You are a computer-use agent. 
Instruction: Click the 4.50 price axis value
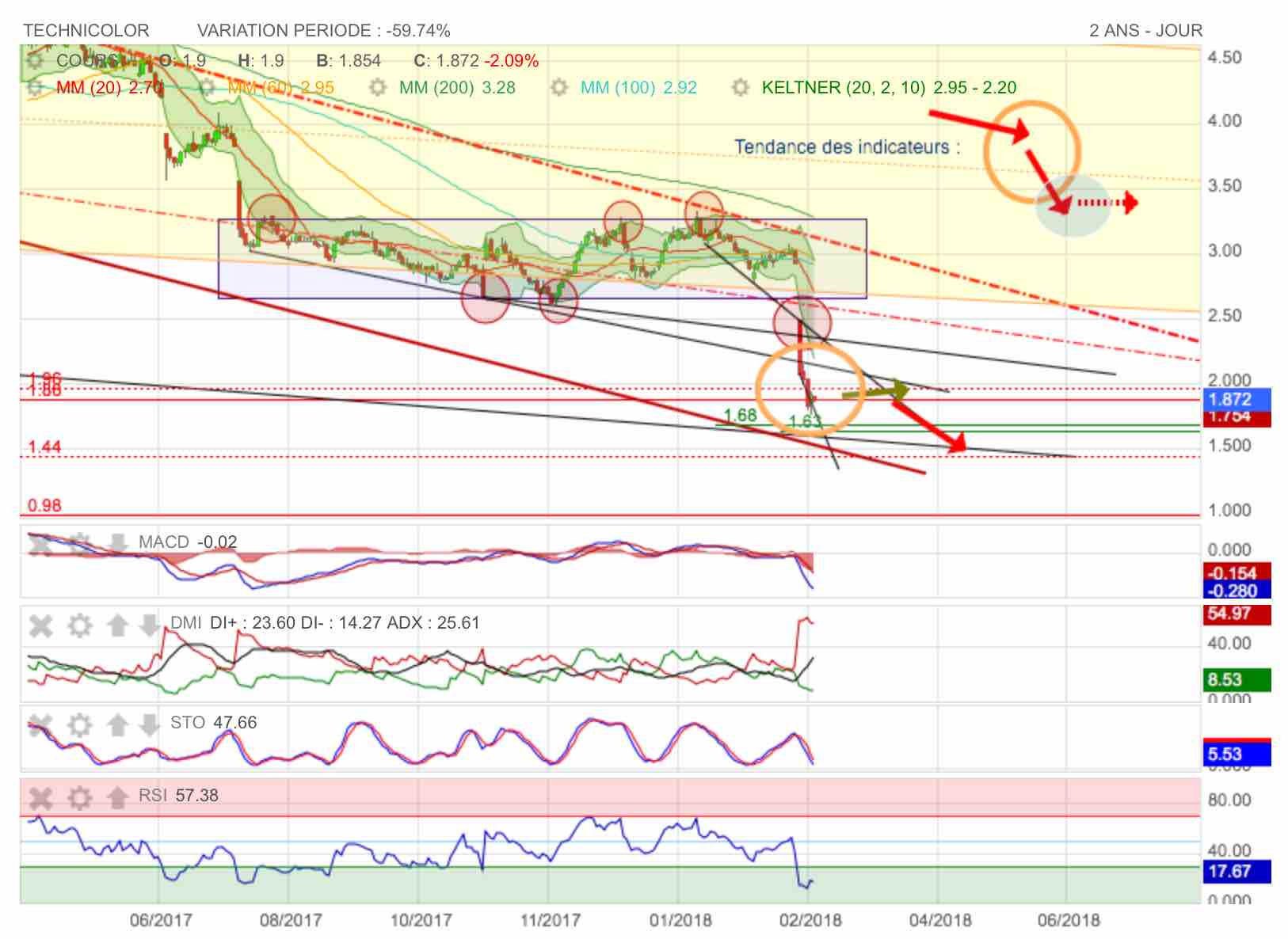tap(1225, 57)
